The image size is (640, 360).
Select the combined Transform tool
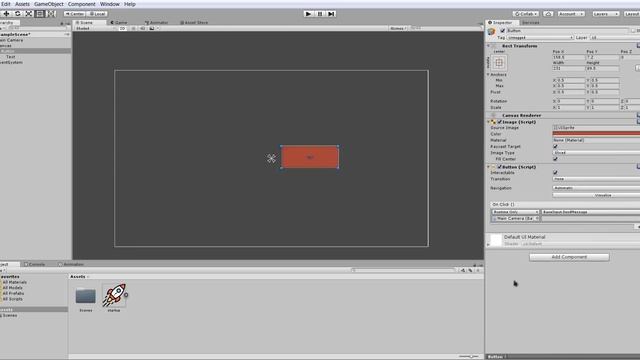[51, 13]
